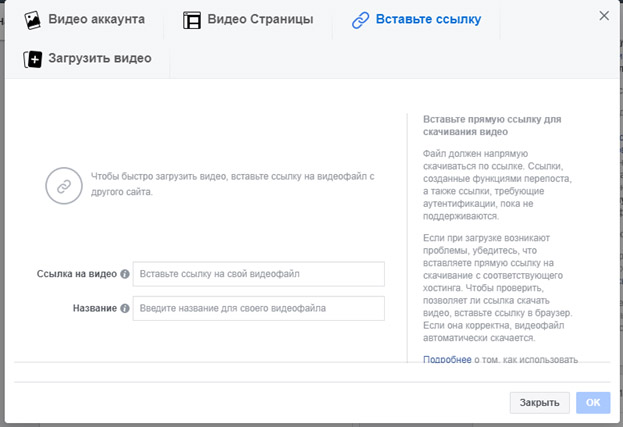
Task: Click the Название label
Action: [95, 308]
